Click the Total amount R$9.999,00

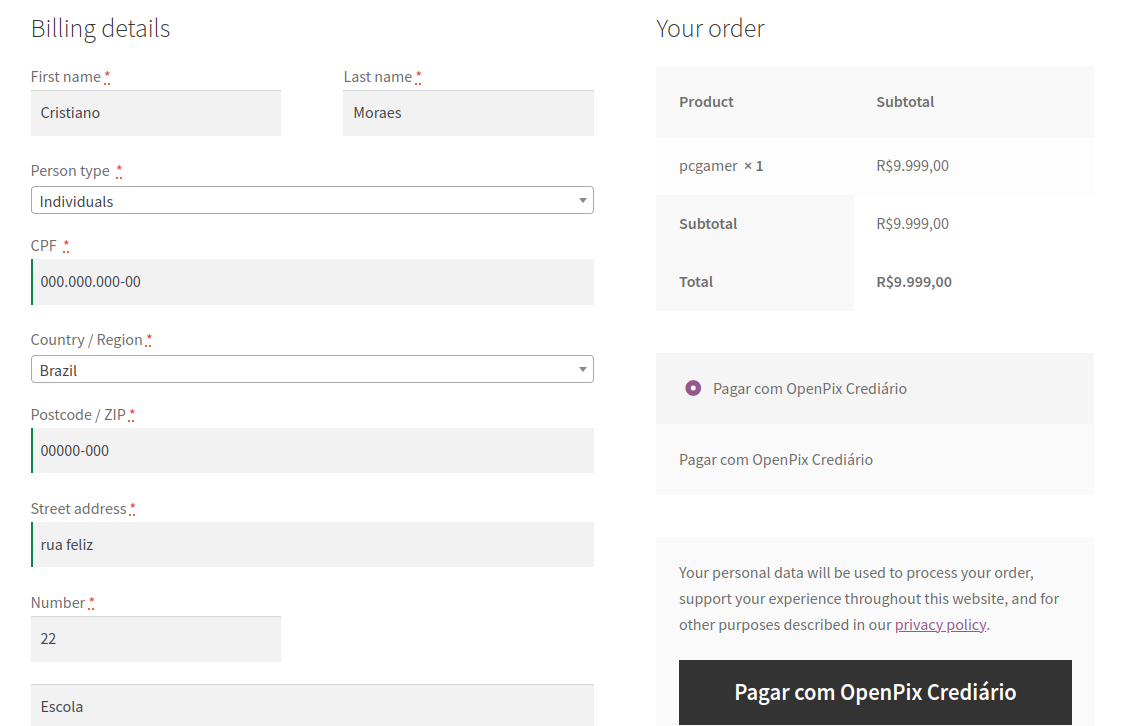(912, 281)
